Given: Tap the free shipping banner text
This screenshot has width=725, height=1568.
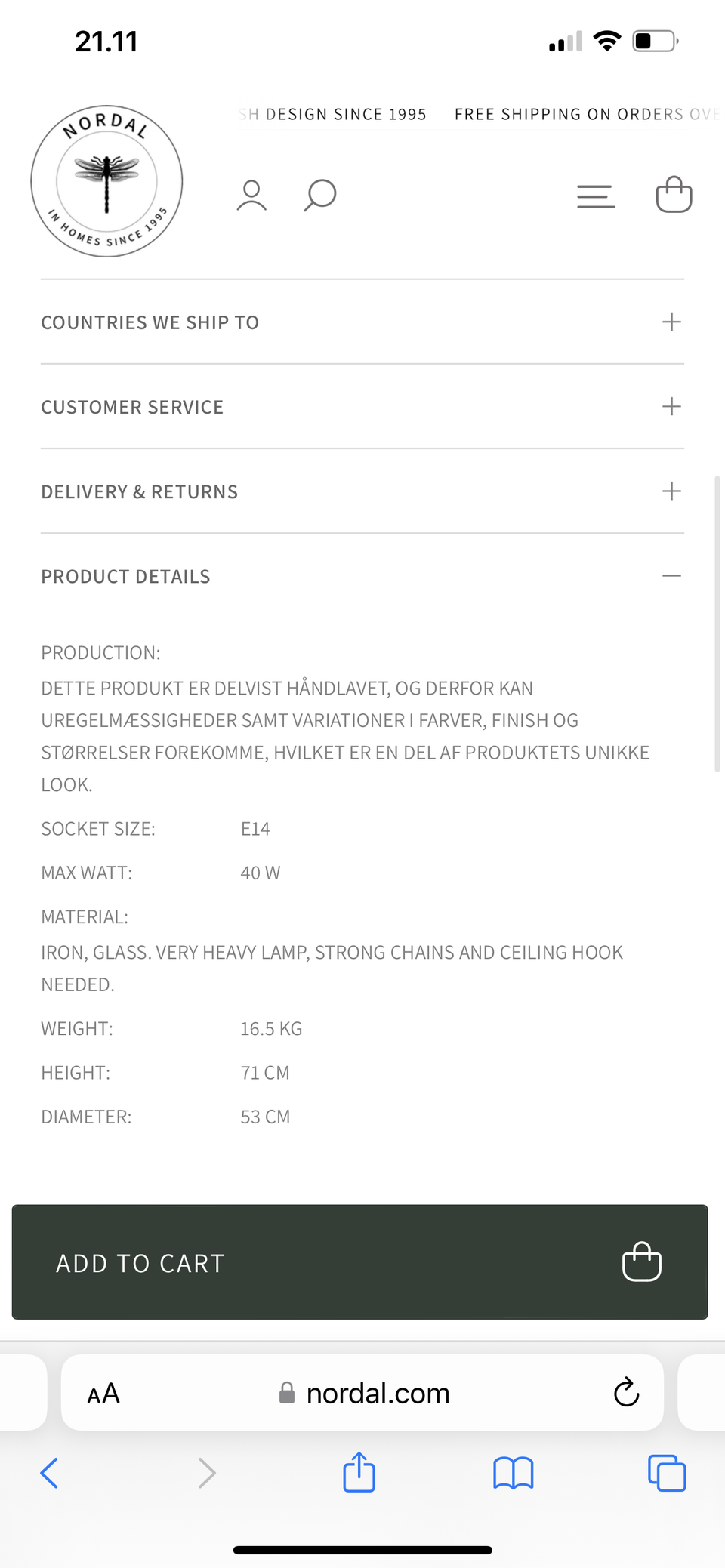Looking at the screenshot, I should (586, 114).
